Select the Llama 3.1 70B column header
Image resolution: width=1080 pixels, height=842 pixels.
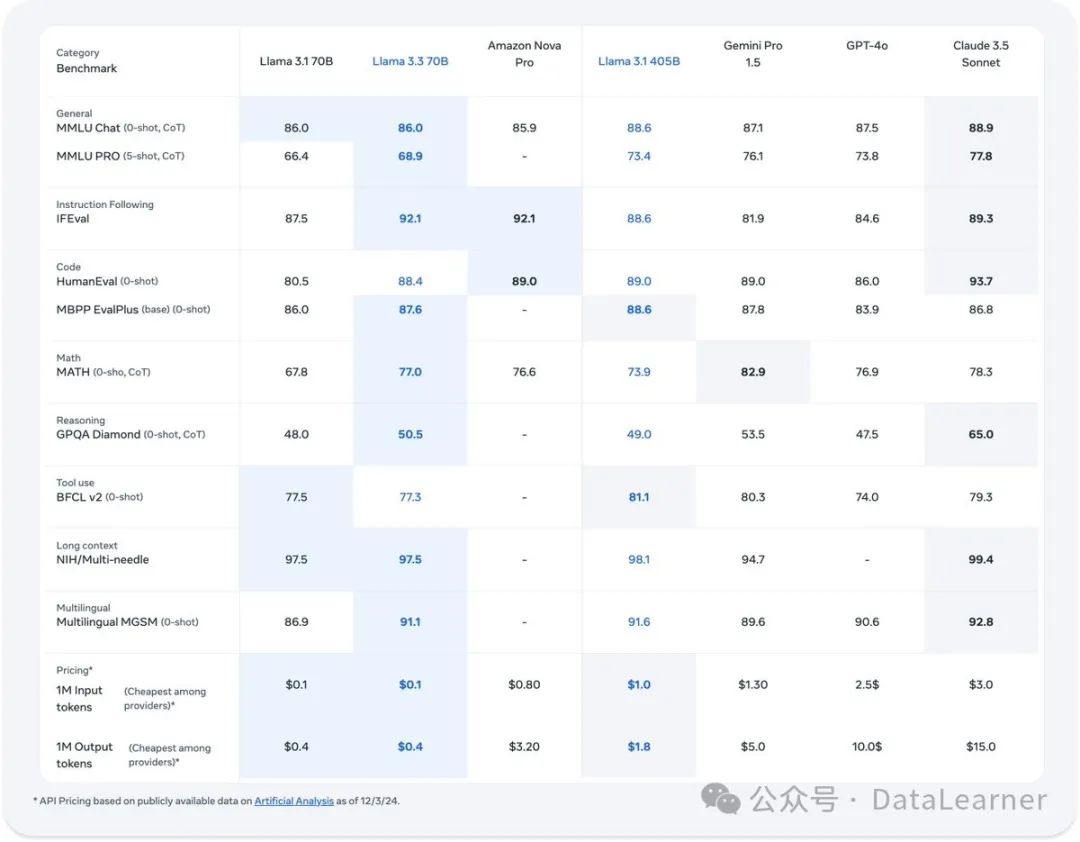pos(296,61)
